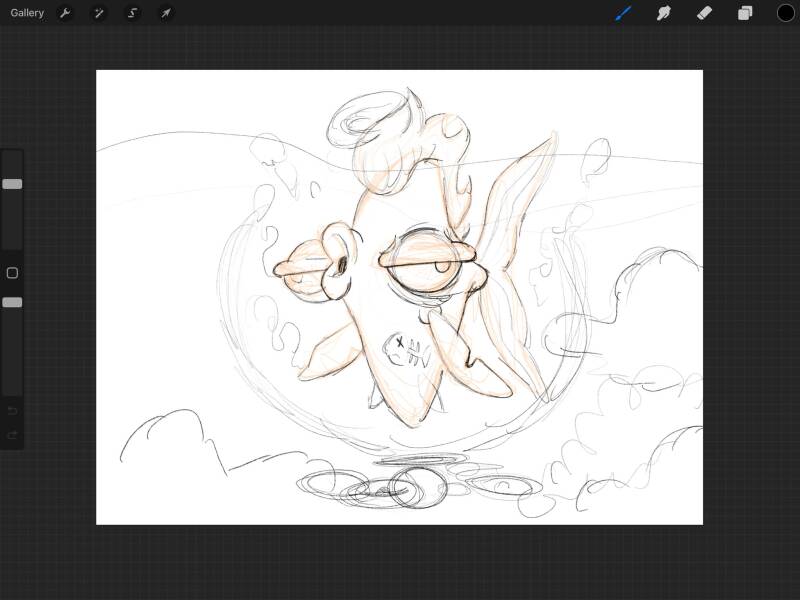800x600 pixels.
Task: Tap the fish eye on the canvas
Action: click(425, 260)
